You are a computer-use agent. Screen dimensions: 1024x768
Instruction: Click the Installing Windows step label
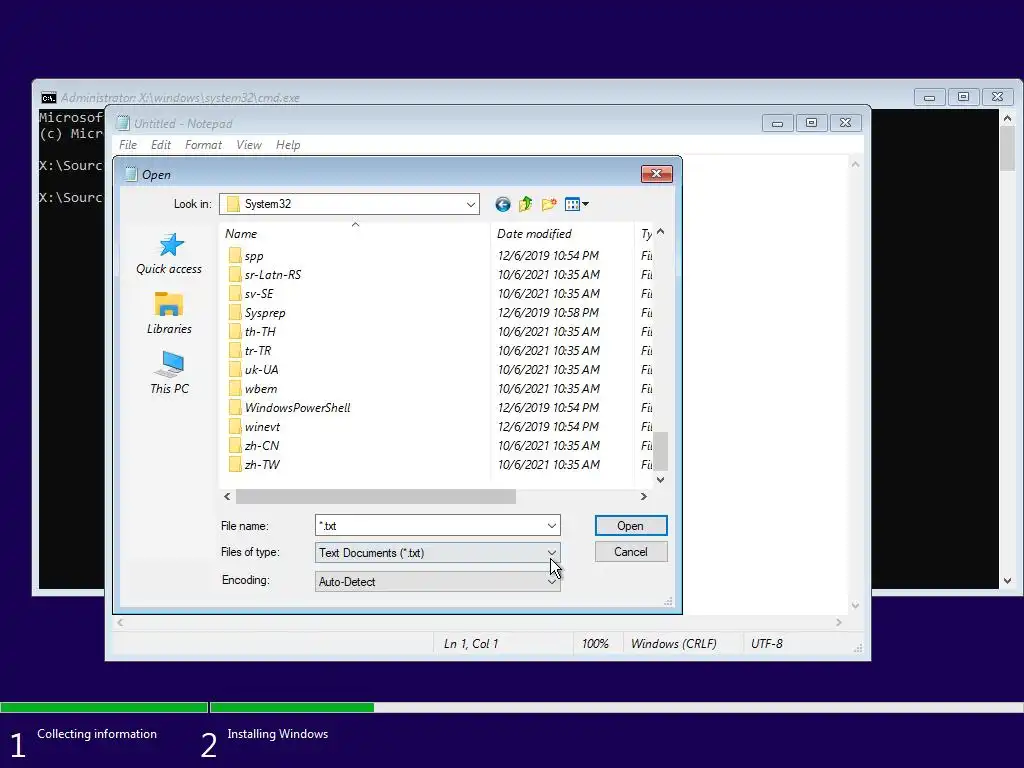[x=278, y=734]
